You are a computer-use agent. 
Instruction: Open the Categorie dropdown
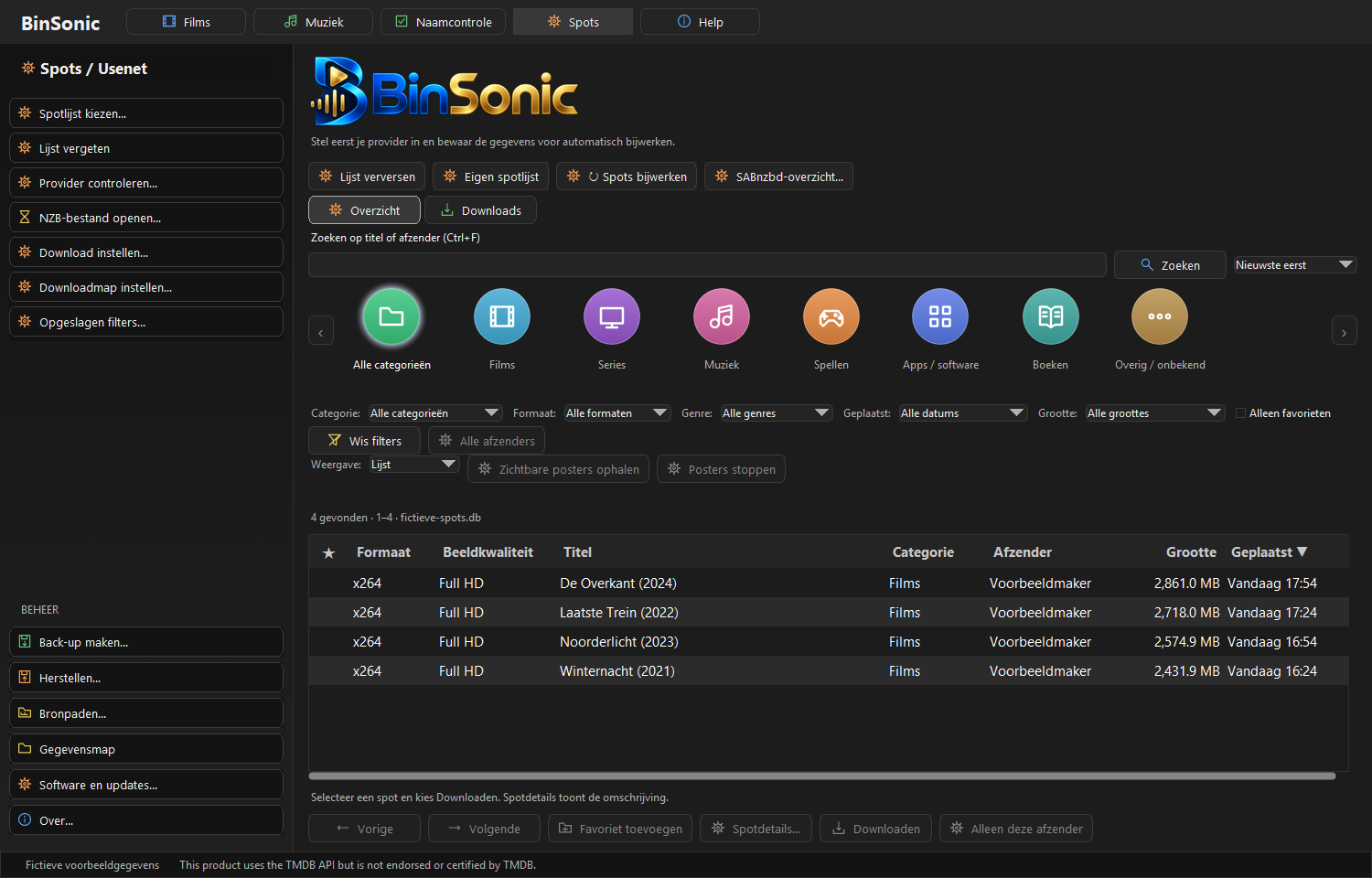point(435,413)
